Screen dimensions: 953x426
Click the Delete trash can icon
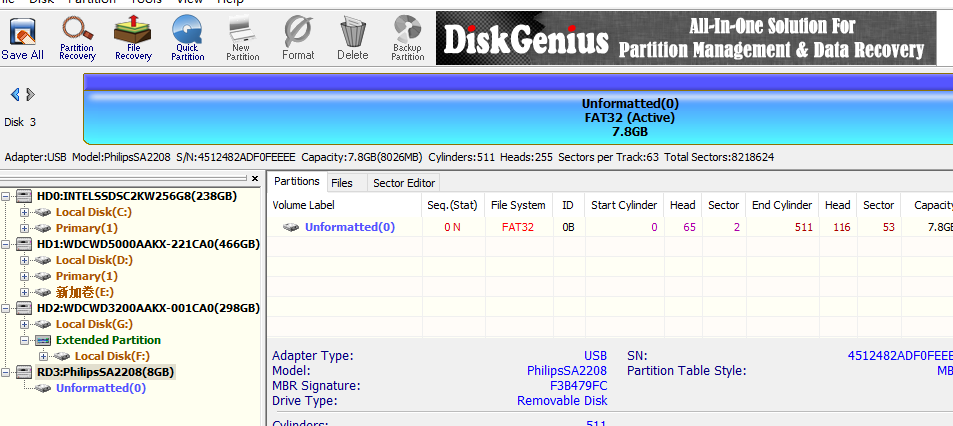(x=353, y=38)
